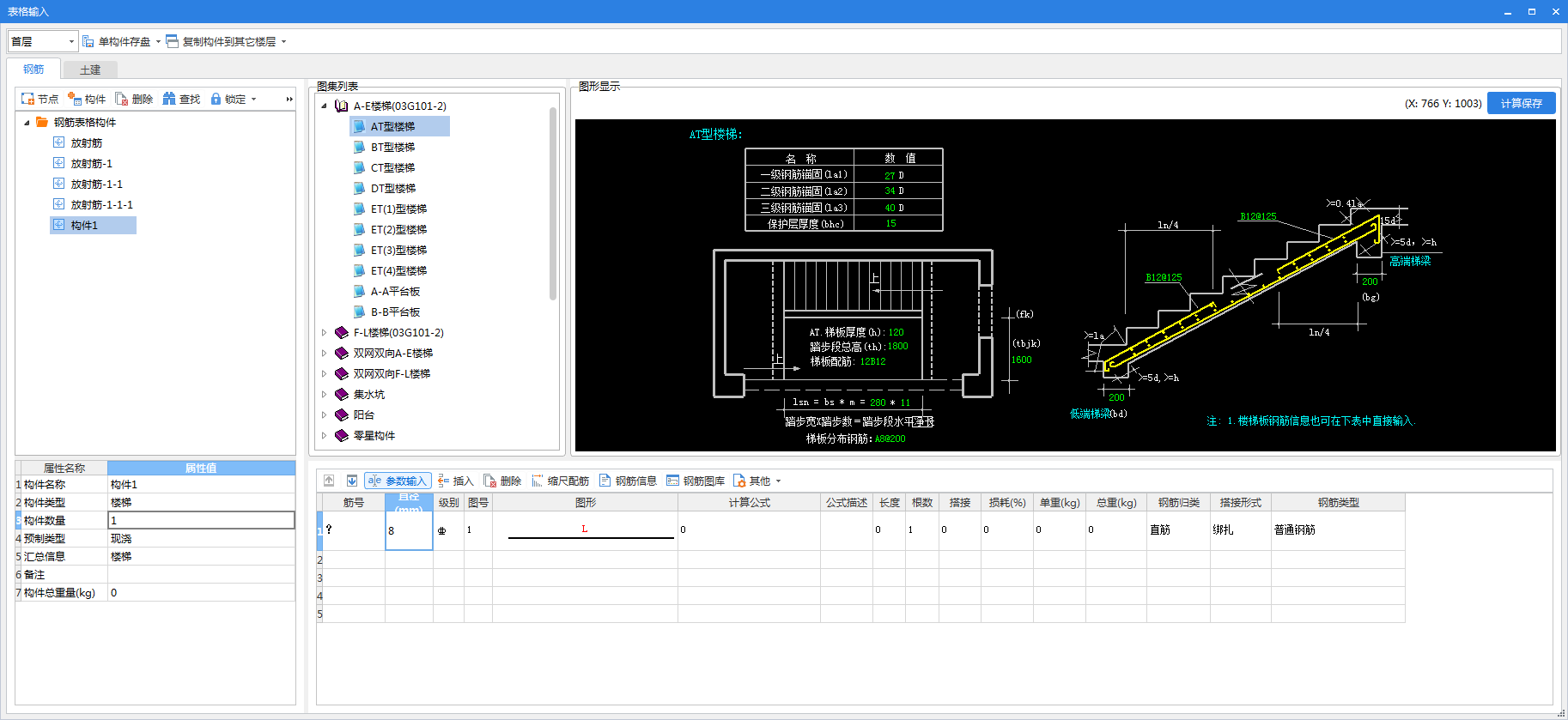Click the 其他 (other) tool icon

point(739,481)
